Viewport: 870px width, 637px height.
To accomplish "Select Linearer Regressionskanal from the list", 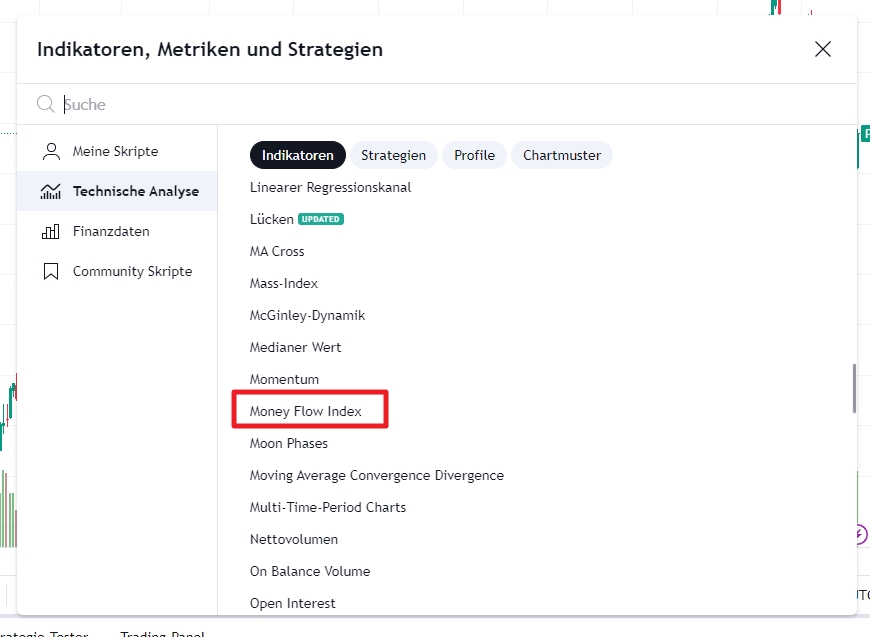I will click(330, 187).
